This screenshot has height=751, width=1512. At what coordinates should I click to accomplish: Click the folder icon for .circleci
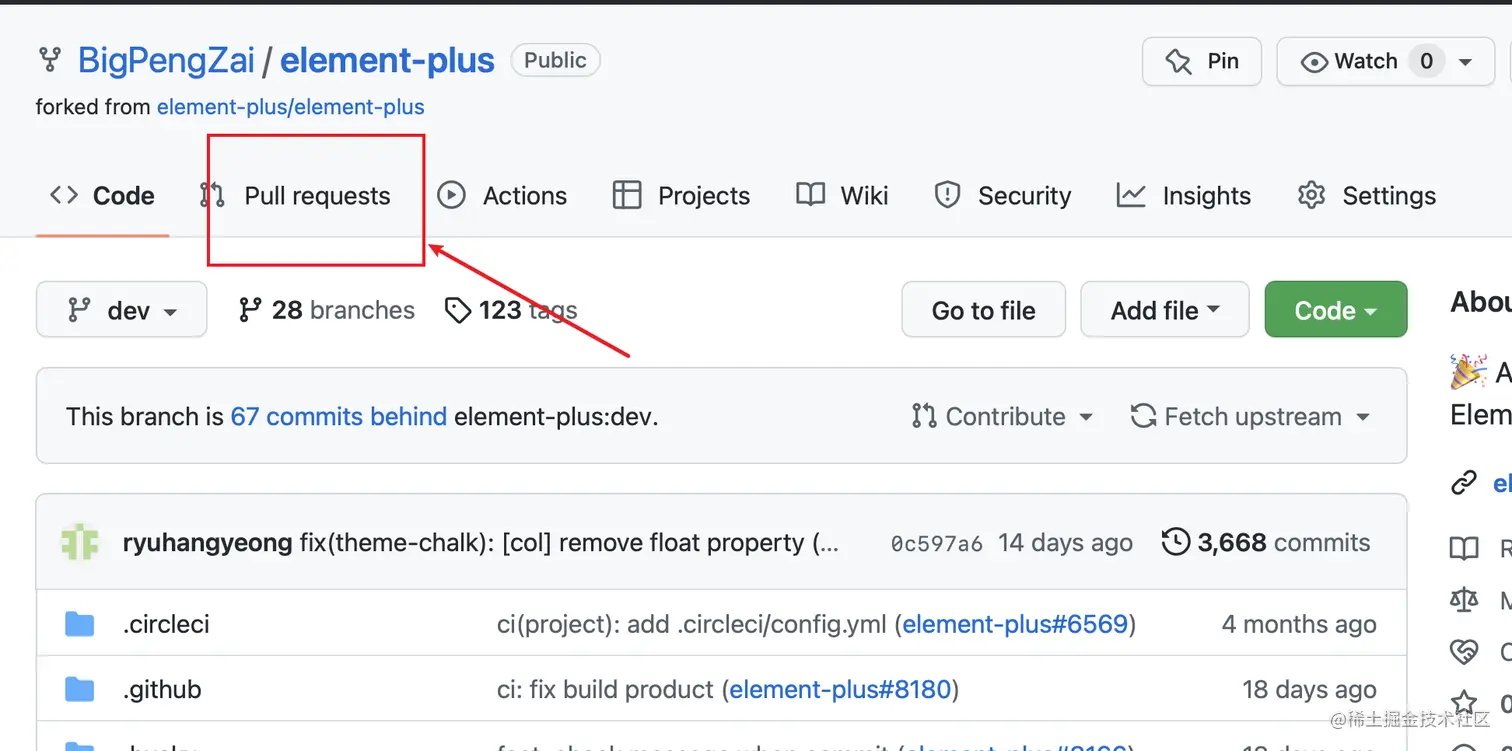pyautogui.click(x=79, y=624)
